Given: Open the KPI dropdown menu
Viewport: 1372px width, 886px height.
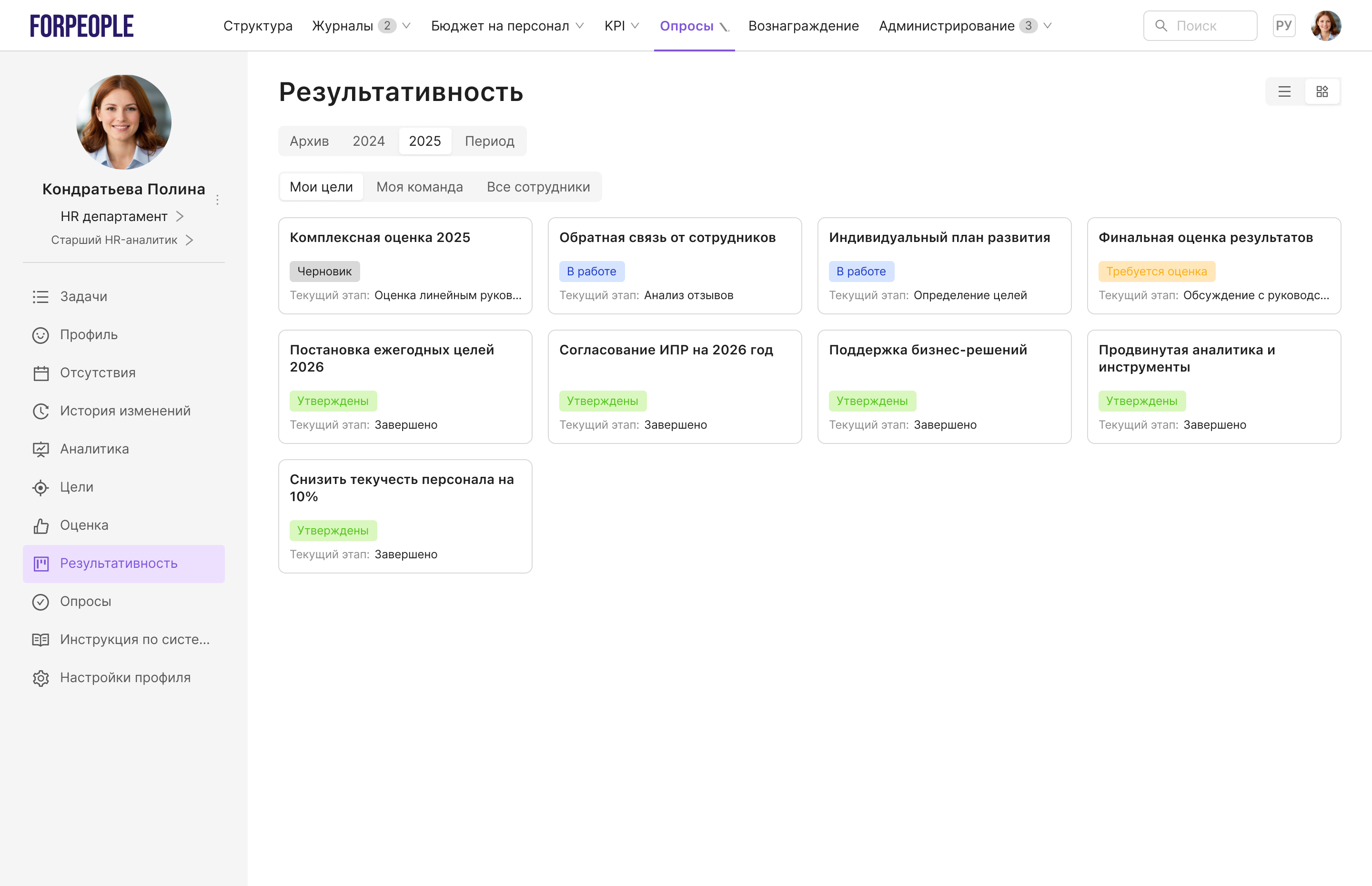Looking at the screenshot, I should click(621, 26).
